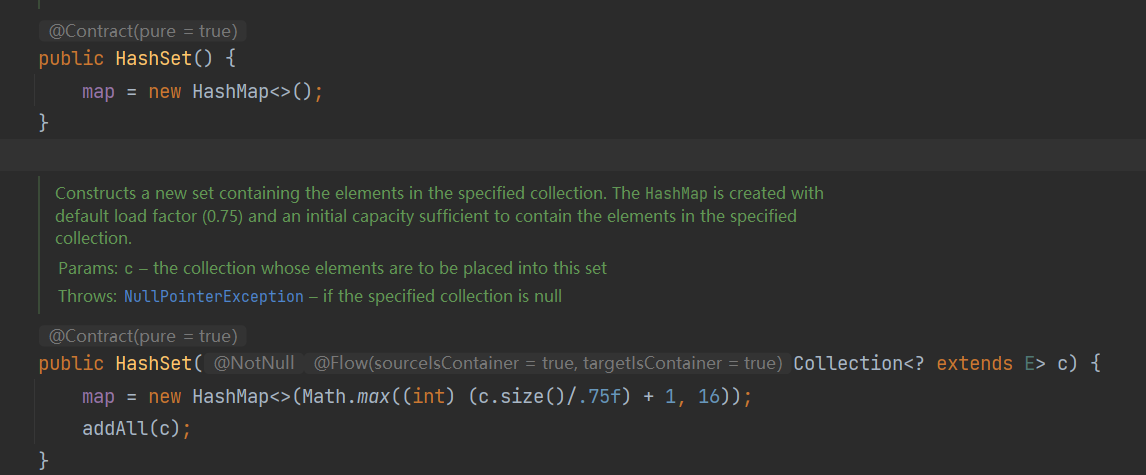Click the @Contract hint above the Collection constructor
Screen dimensions: 1146x475
(142, 336)
